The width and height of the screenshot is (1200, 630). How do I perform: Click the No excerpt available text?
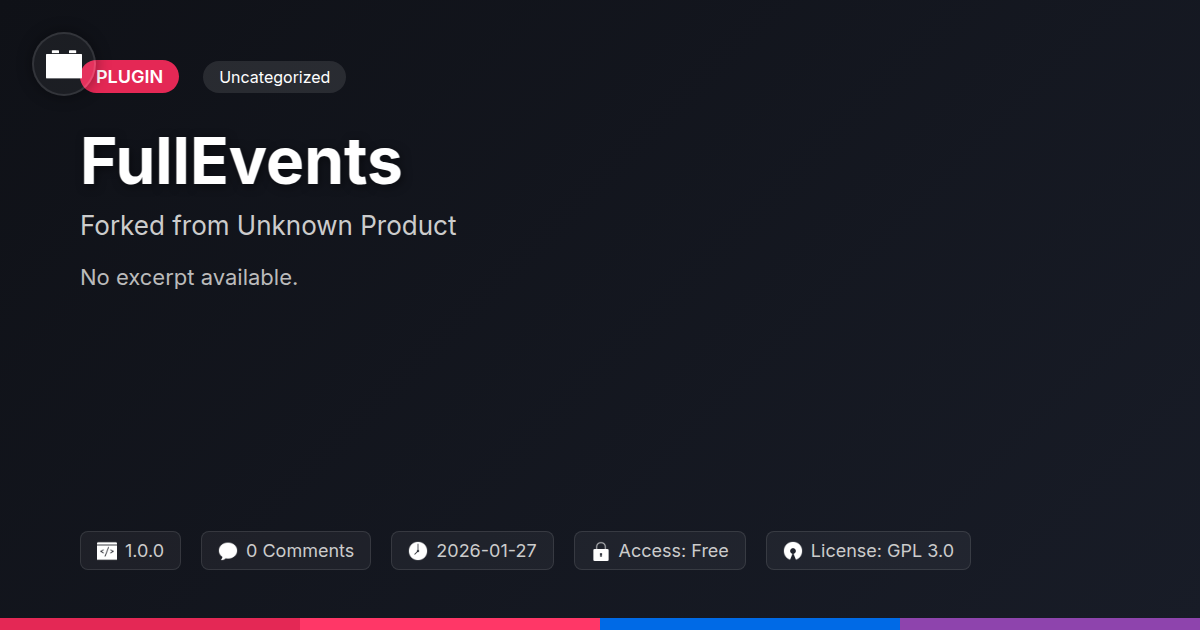(189, 277)
